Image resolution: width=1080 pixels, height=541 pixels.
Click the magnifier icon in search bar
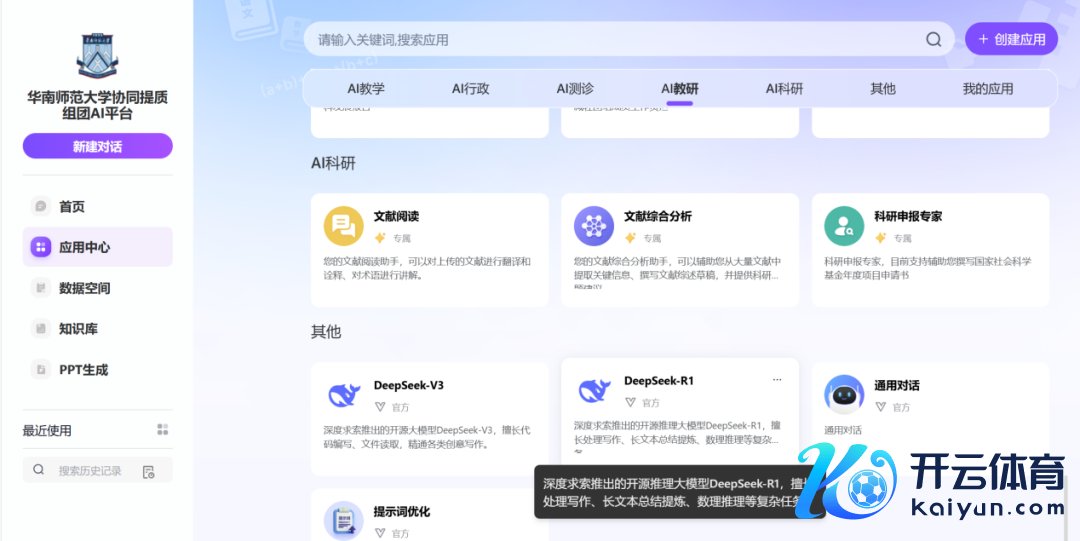click(x=933, y=40)
